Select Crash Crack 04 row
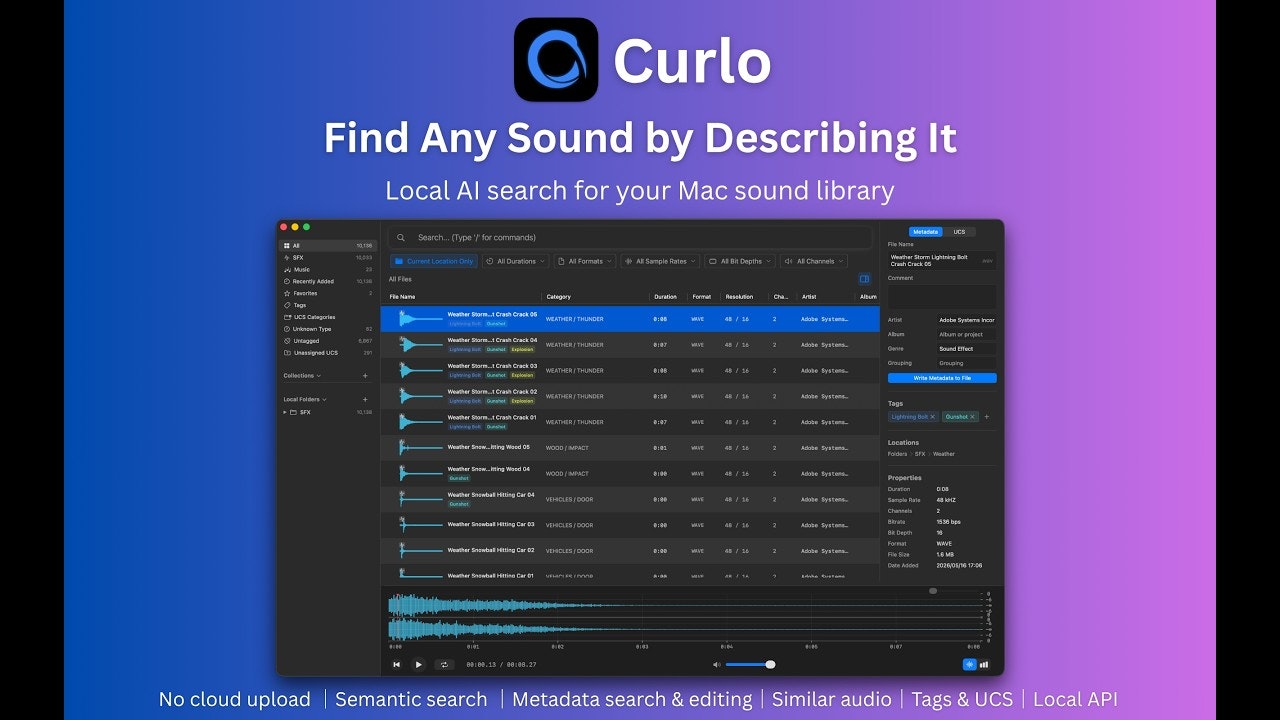 click(x=630, y=345)
